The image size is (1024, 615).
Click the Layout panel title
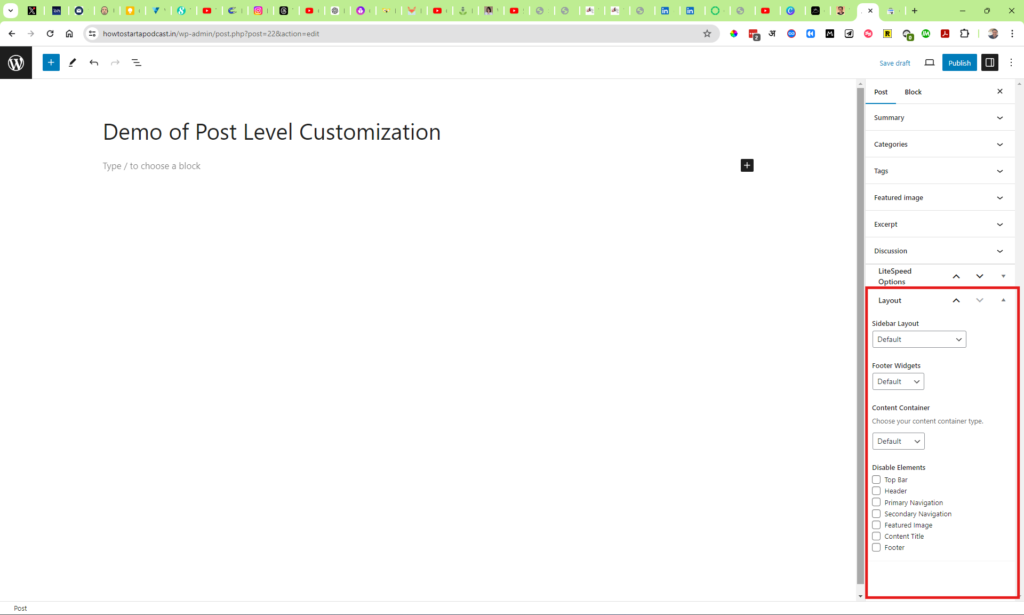[889, 300]
